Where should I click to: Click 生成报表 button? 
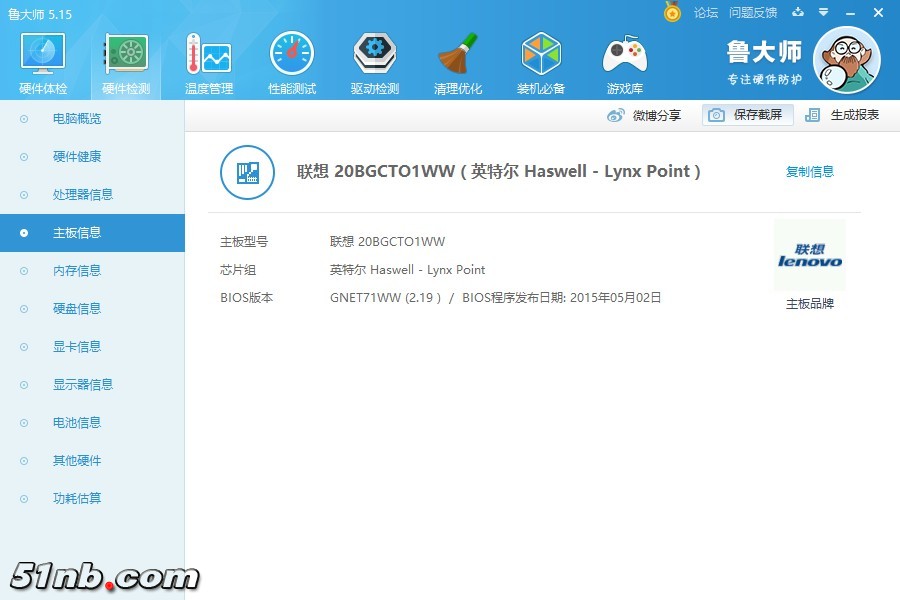pos(843,115)
